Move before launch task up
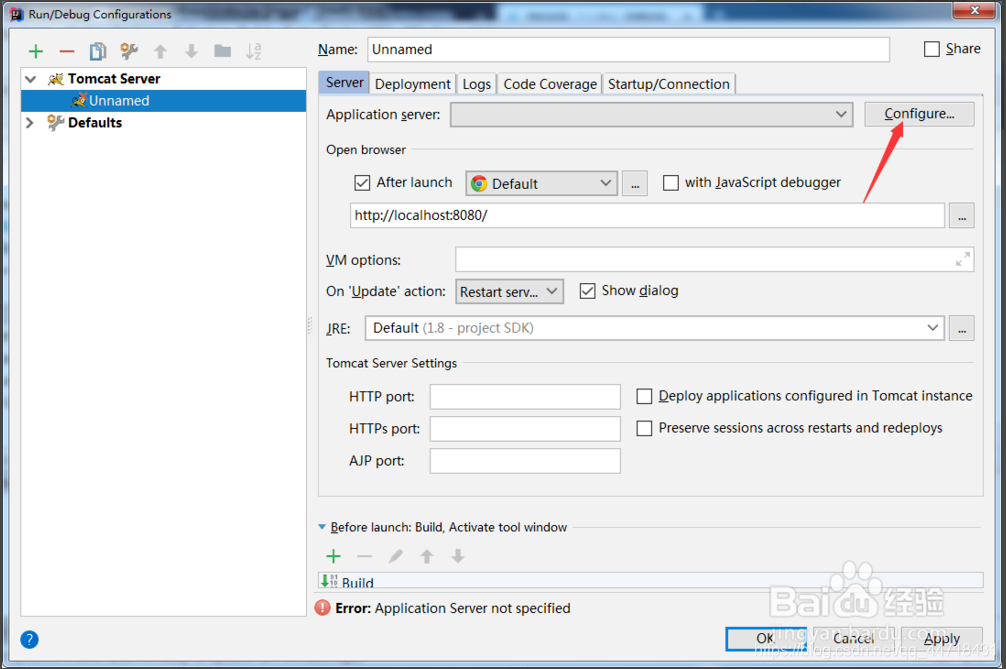The width and height of the screenshot is (1006, 669). click(427, 556)
